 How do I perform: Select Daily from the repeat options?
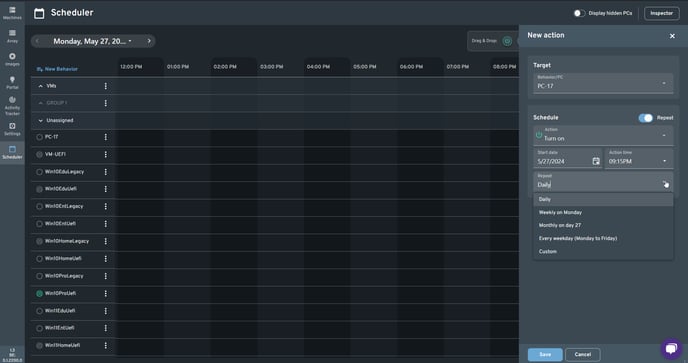coord(603,199)
